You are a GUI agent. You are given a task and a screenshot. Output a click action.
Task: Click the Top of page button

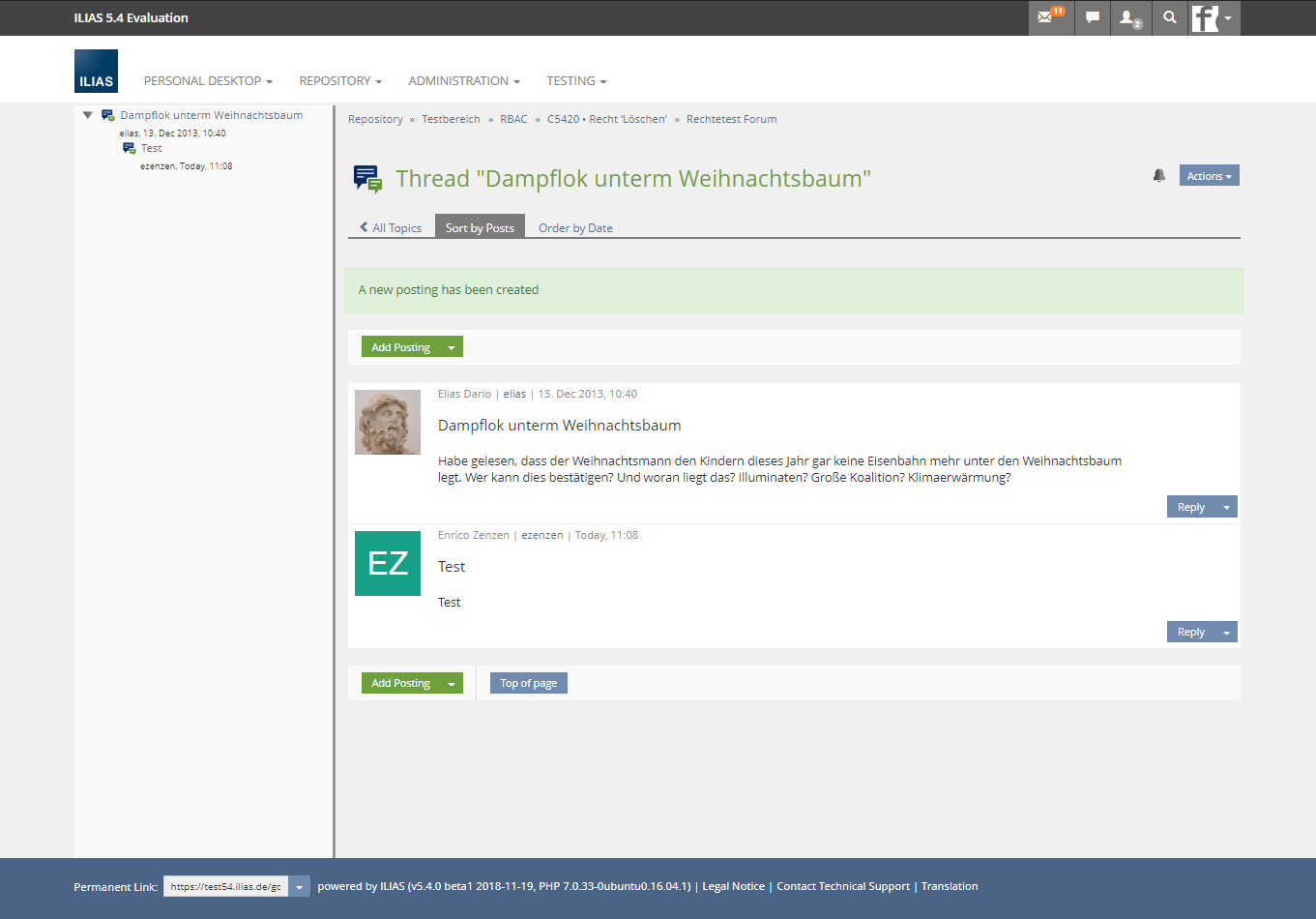(528, 684)
